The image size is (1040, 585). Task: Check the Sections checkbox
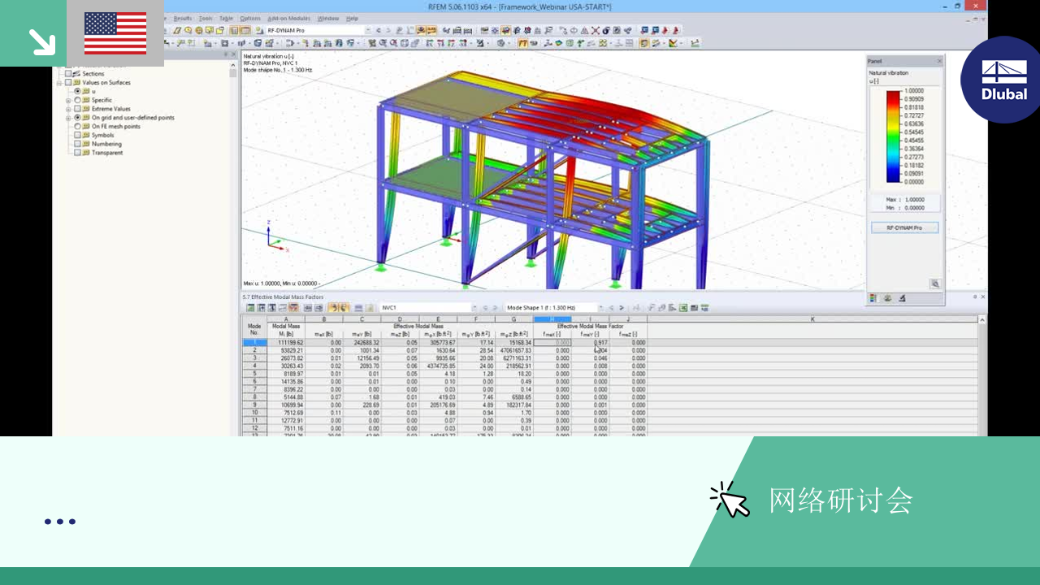coord(68,74)
